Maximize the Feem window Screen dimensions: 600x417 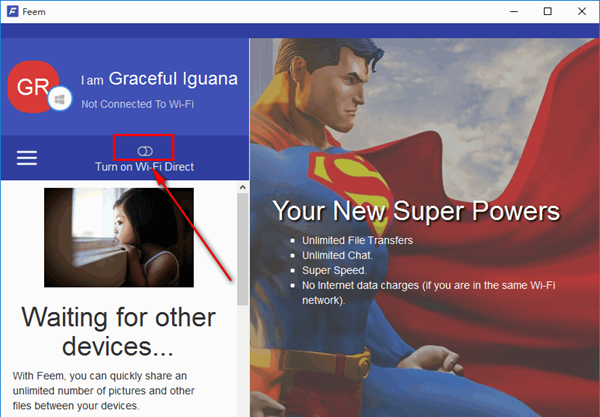pos(548,11)
